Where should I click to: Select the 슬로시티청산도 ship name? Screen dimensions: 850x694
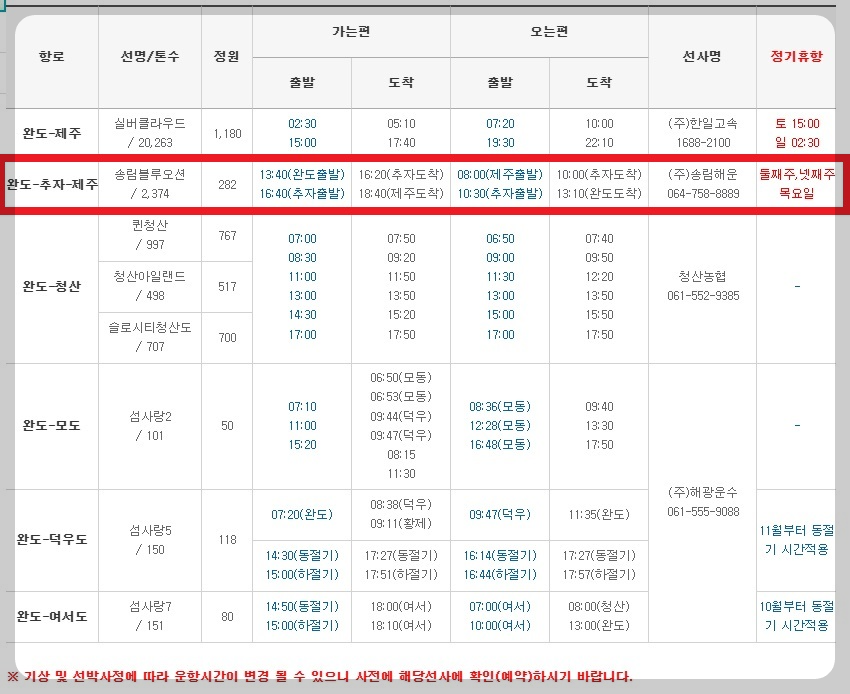[x=150, y=327]
